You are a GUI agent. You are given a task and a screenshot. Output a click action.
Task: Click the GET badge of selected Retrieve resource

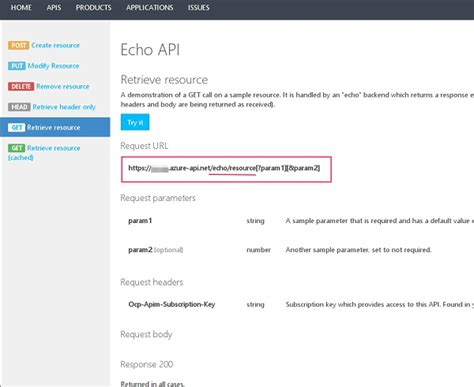pos(17,128)
